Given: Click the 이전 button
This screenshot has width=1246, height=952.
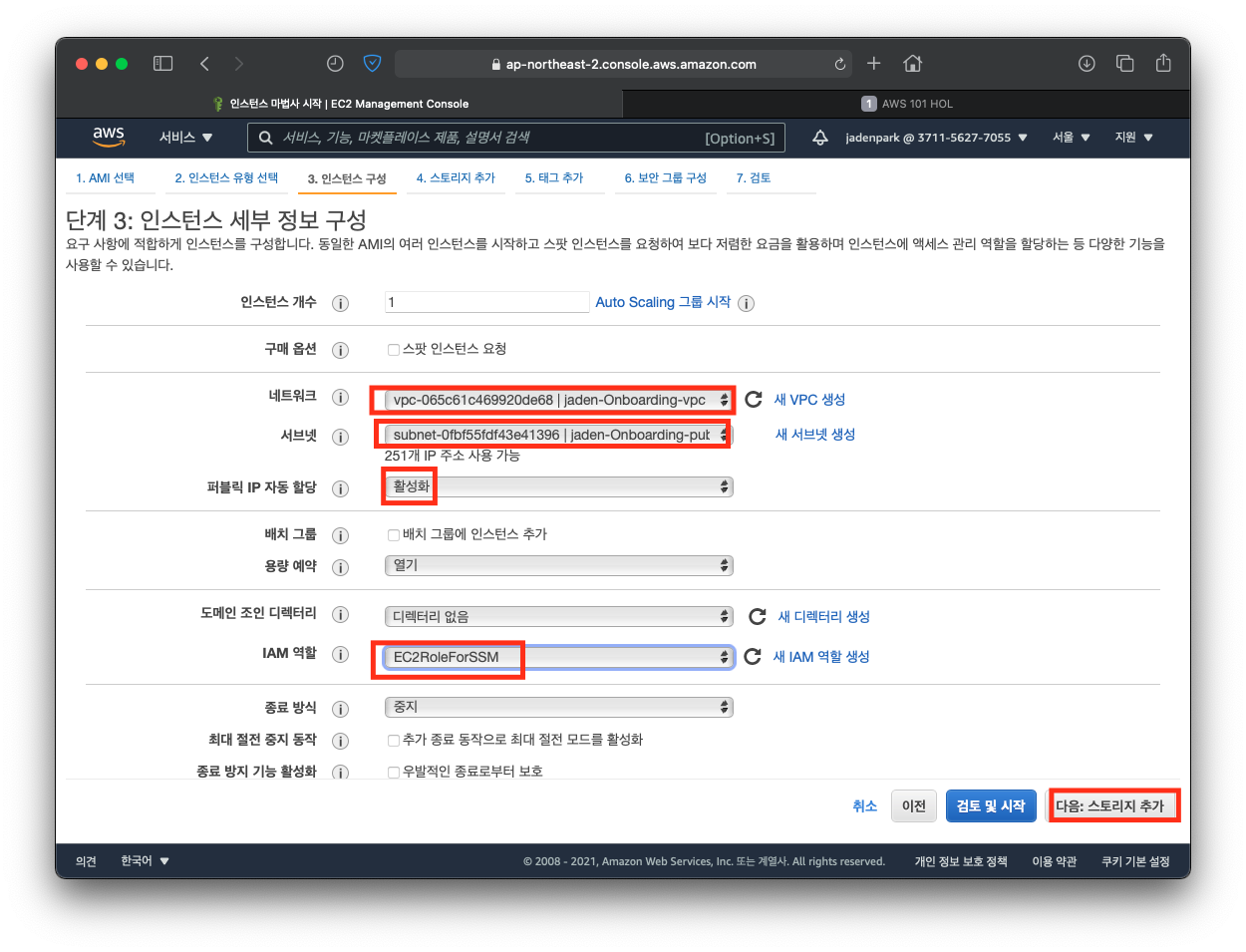Looking at the screenshot, I should (914, 805).
